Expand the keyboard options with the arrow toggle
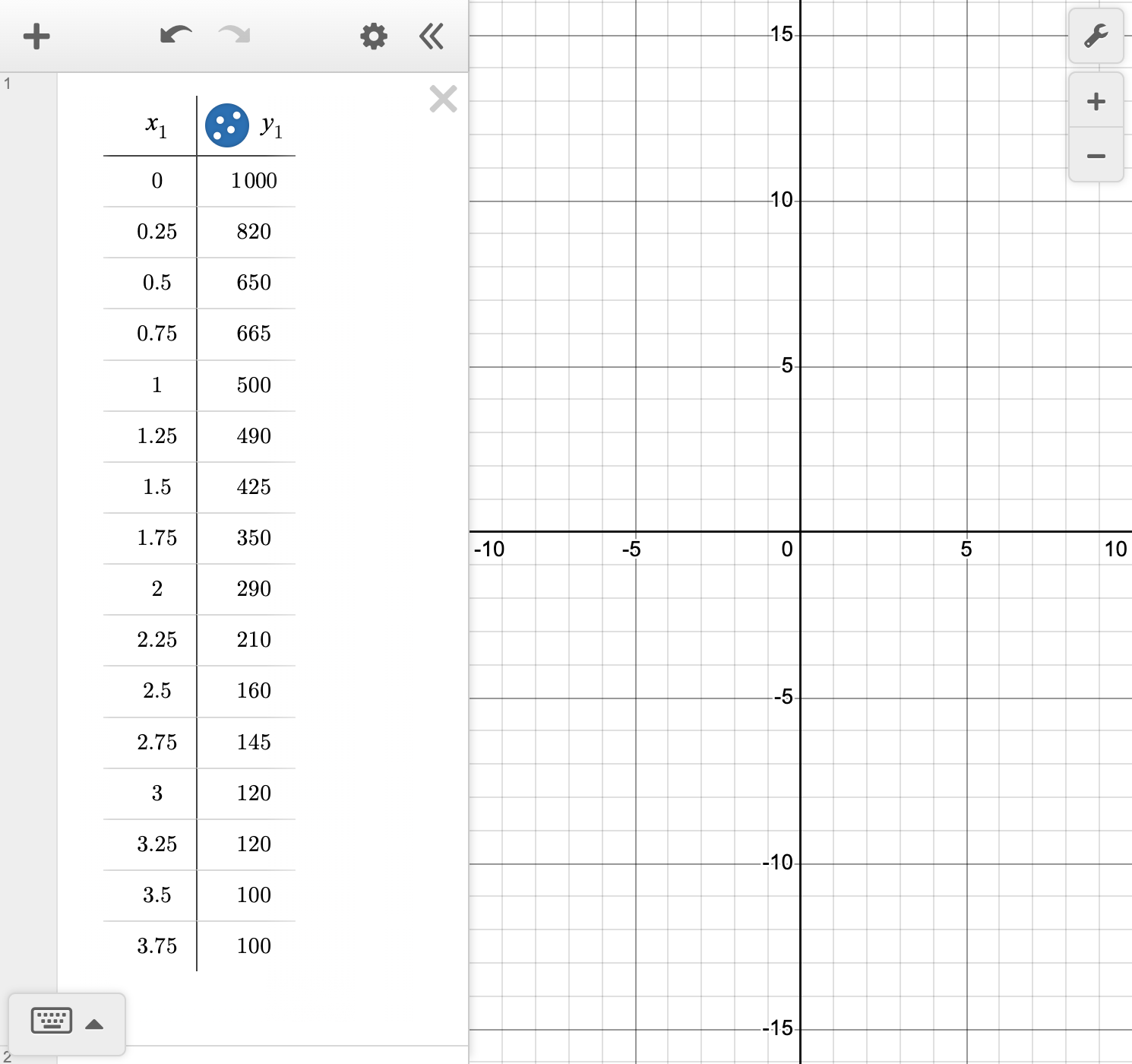 pyautogui.click(x=94, y=1023)
